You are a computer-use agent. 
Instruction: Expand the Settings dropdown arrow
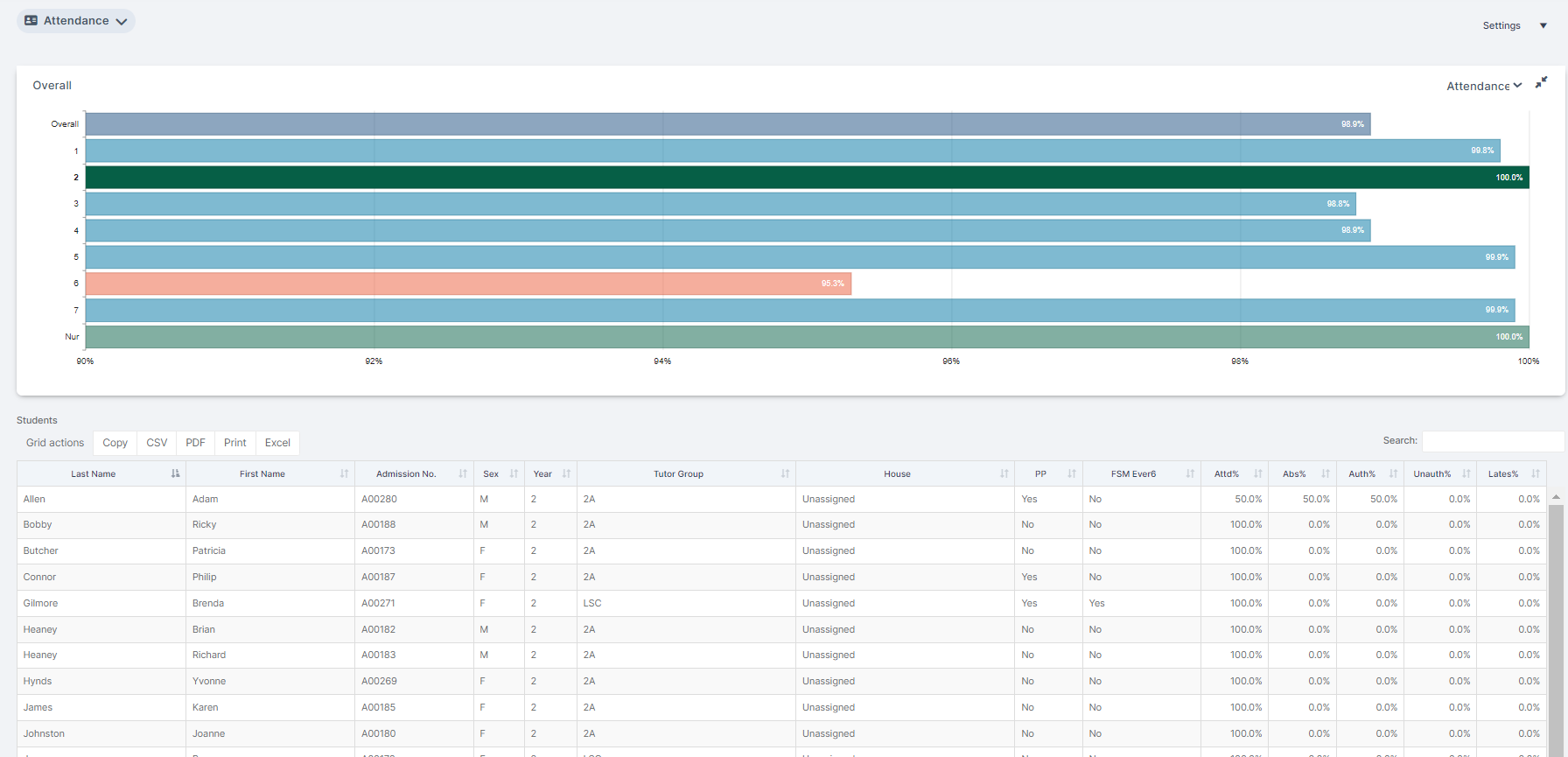pyautogui.click(x=1543, y=26)
